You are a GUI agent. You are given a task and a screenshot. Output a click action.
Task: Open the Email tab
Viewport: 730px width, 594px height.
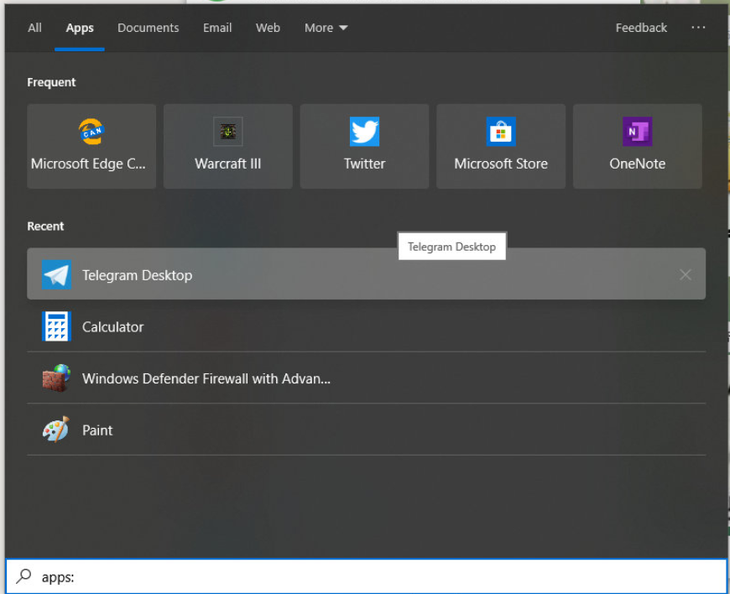click(217, 28)
